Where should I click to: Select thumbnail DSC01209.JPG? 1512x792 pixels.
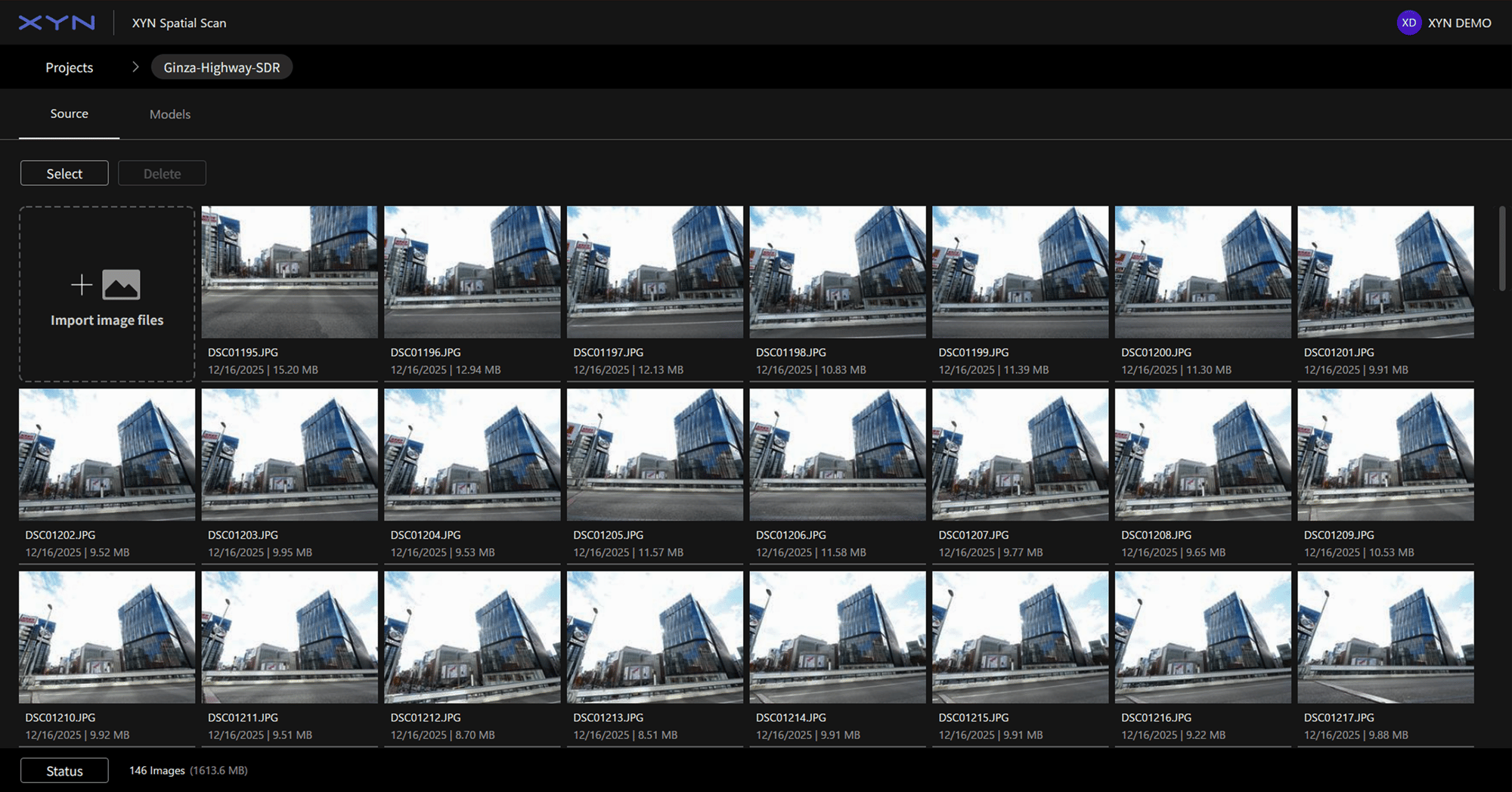point(1386,454)
